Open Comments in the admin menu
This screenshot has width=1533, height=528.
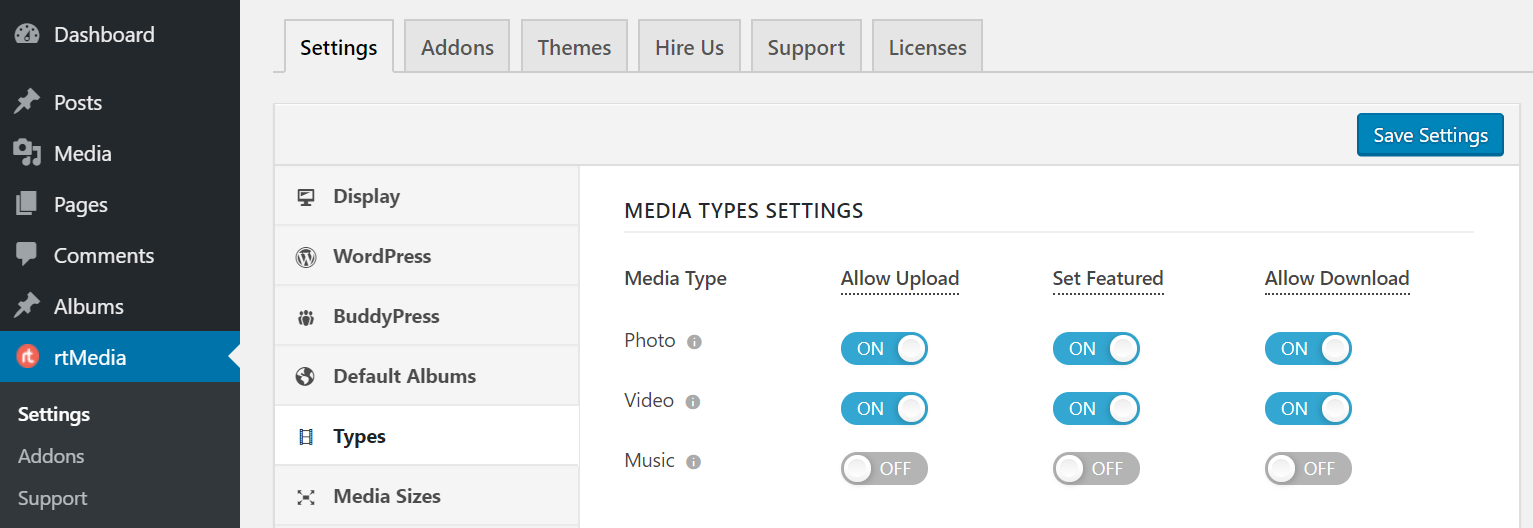pyautogui.click(x=120, y=255)
